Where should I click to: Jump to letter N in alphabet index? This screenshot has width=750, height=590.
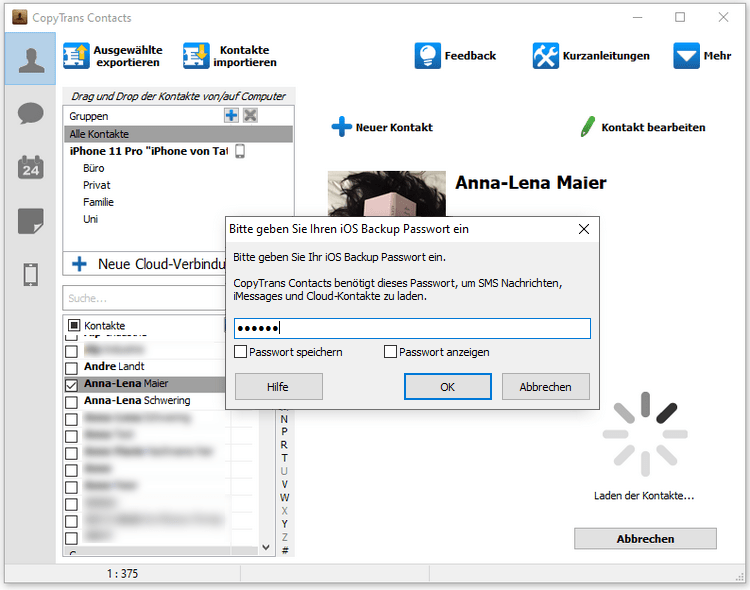point(284,419)
